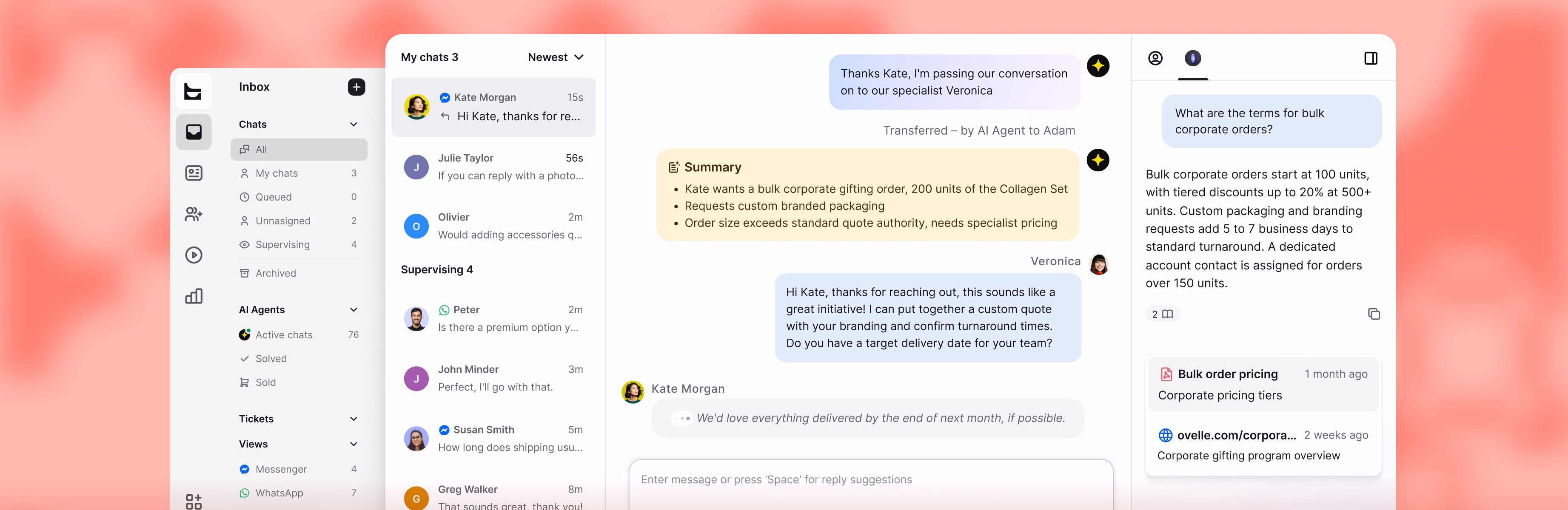The width and height of the screenshot is (1568, 510).
Task: Copy the AI answer with copy icon
Action: (x=1374, y=314)
